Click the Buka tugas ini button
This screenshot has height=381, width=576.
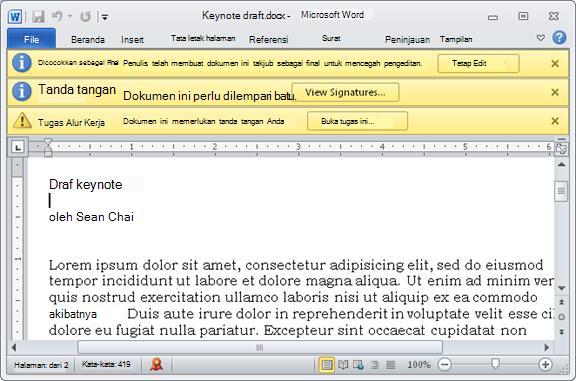[x=357, y=121]
